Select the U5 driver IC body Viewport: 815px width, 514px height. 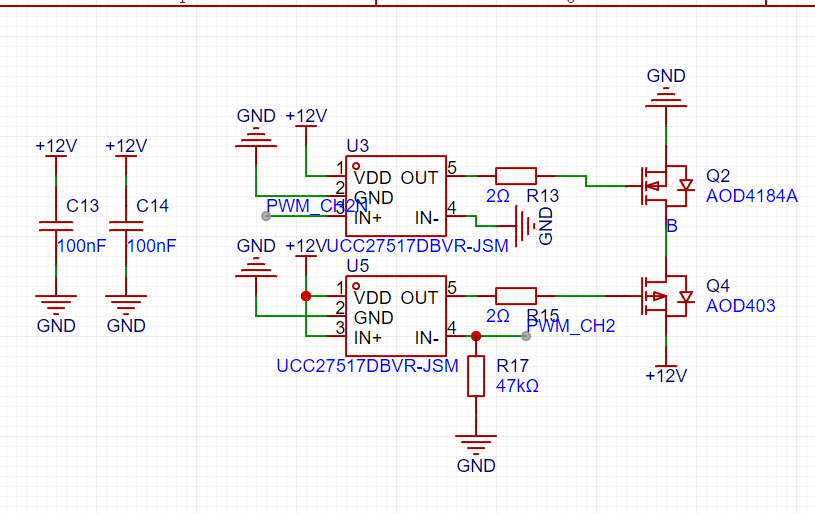[396, 316]
